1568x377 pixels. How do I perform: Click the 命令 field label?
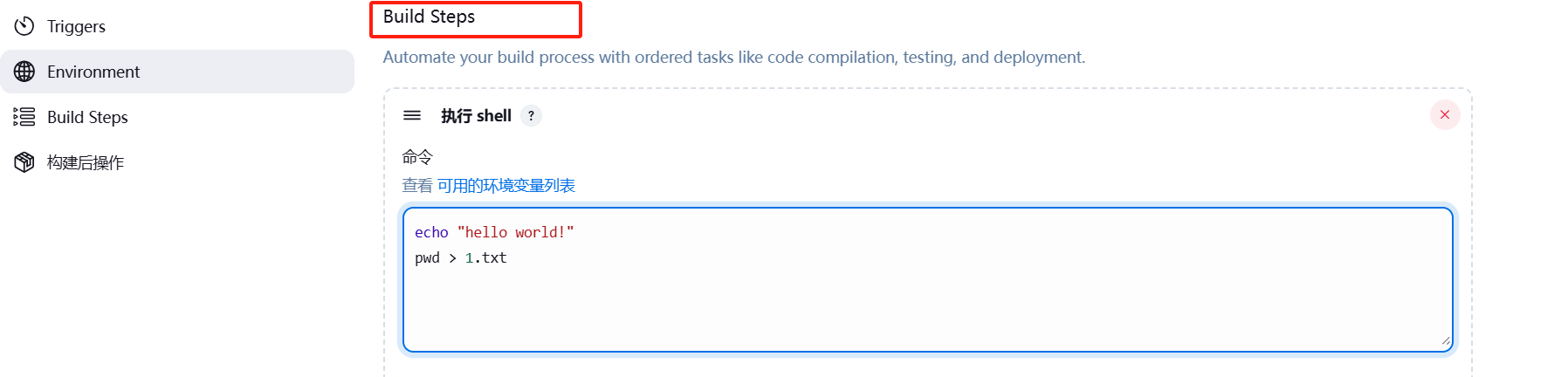click(x=417, y=157)
